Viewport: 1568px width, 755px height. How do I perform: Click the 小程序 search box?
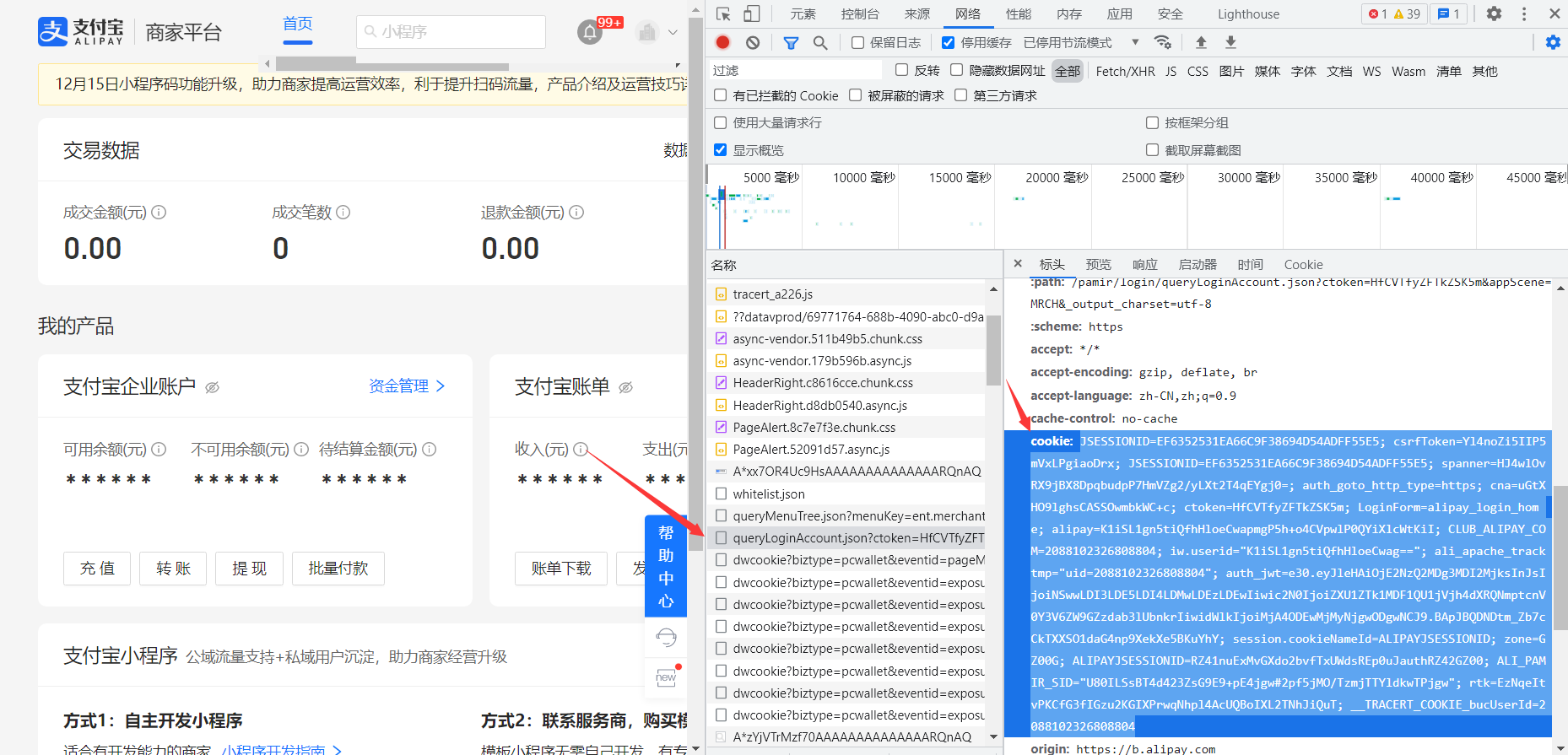pyautogui.click(x=451, y=32)
